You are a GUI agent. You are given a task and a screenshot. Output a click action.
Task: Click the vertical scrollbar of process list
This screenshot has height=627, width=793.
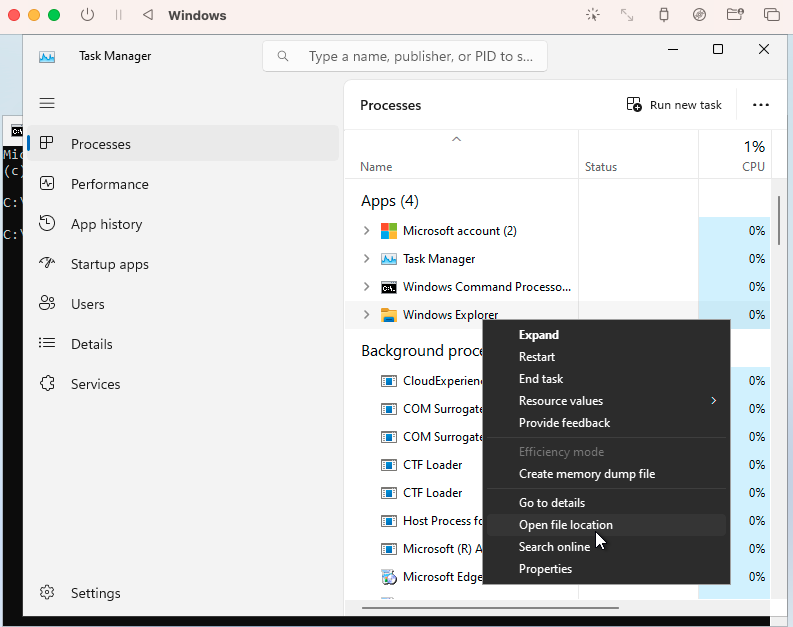(x=779, y=220)
